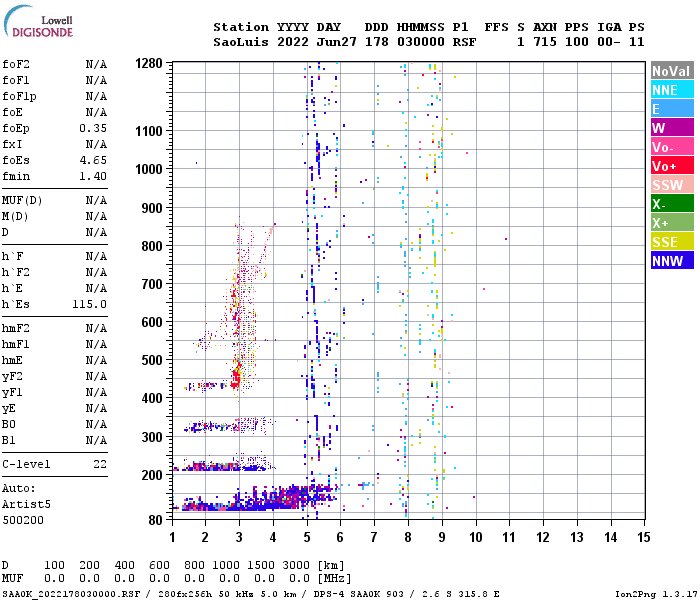This screenshot has height=600, width=700.
Task: Click the 80 km y-axis label
Action: (156, 520)
